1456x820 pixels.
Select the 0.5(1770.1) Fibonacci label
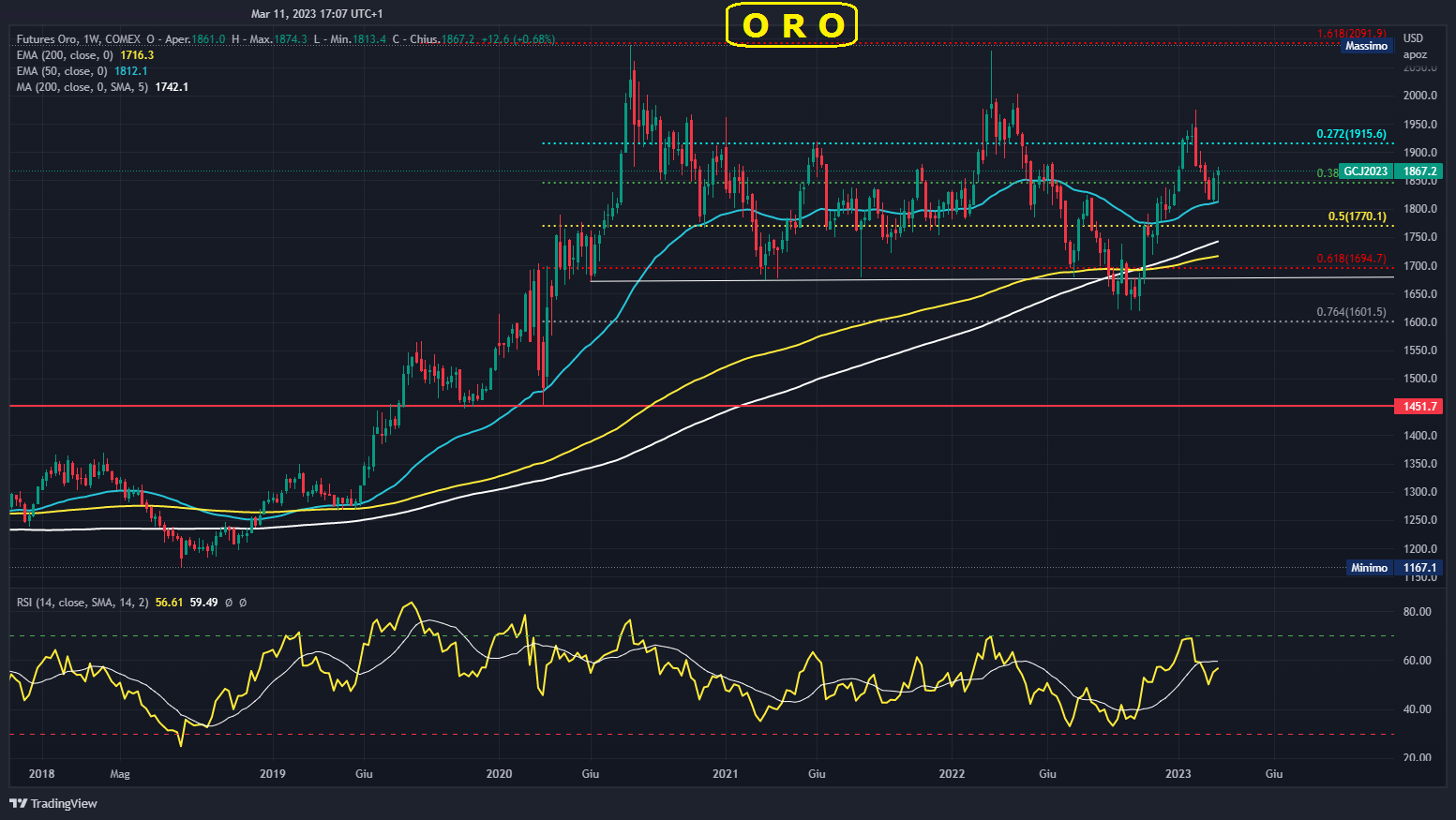point(1357,216)
